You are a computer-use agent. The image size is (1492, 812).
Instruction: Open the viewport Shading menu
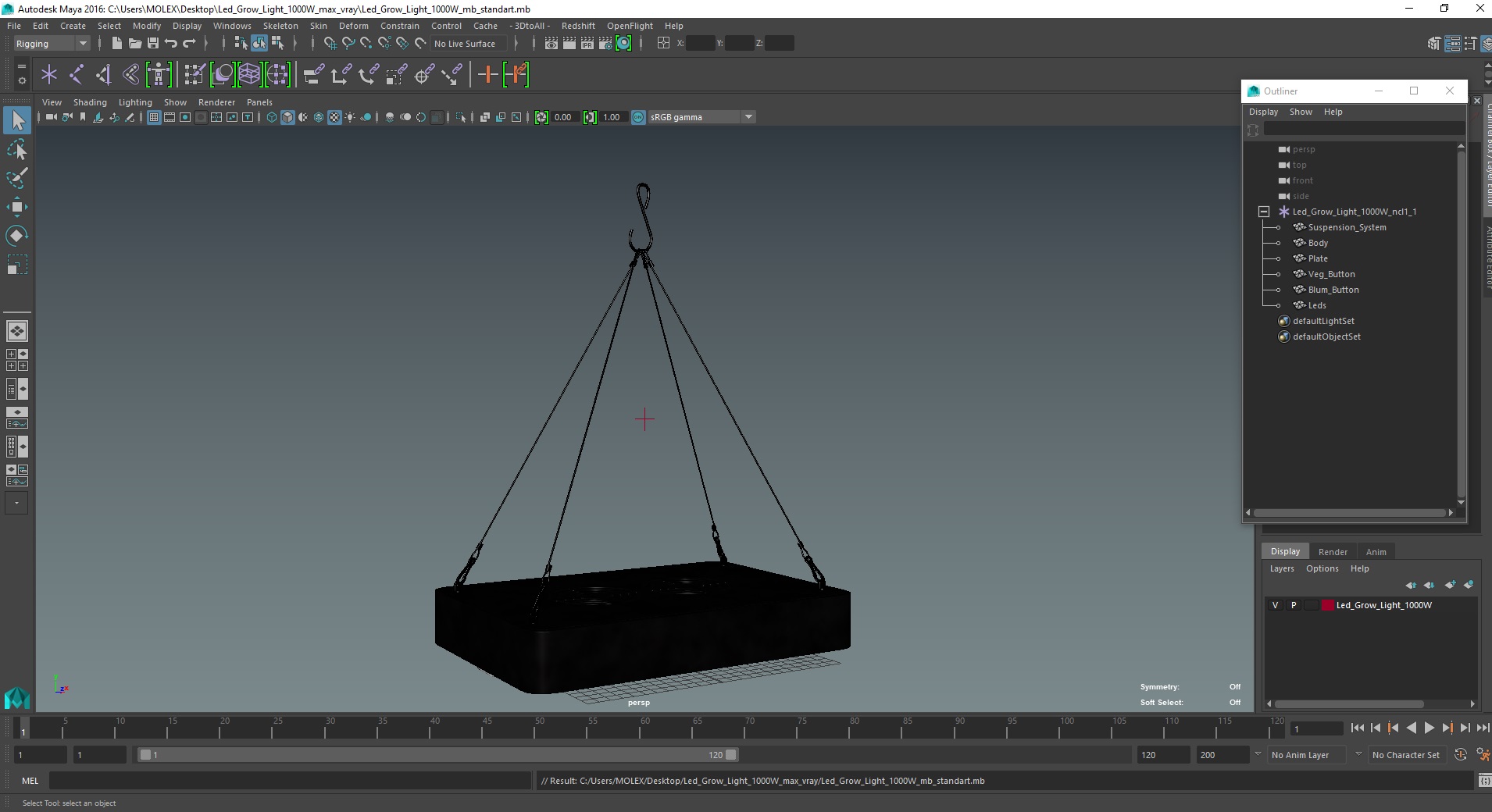pyautogui.click(x=90, y=102)
